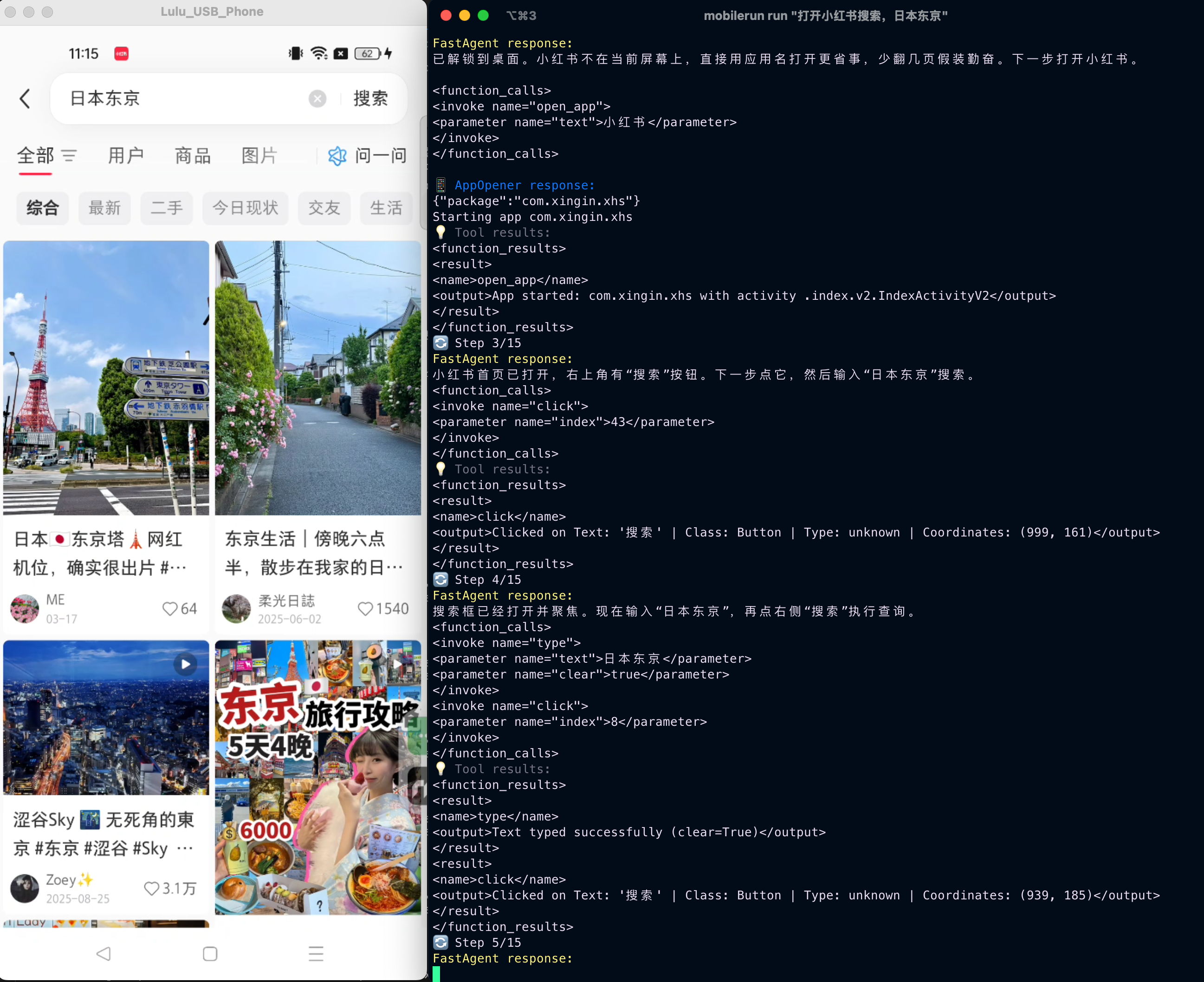Image resolution: width=1204 pixels, height=982 pixels.
Task: Open the Tokyo Tower photo post
Action: coord(106,378)
